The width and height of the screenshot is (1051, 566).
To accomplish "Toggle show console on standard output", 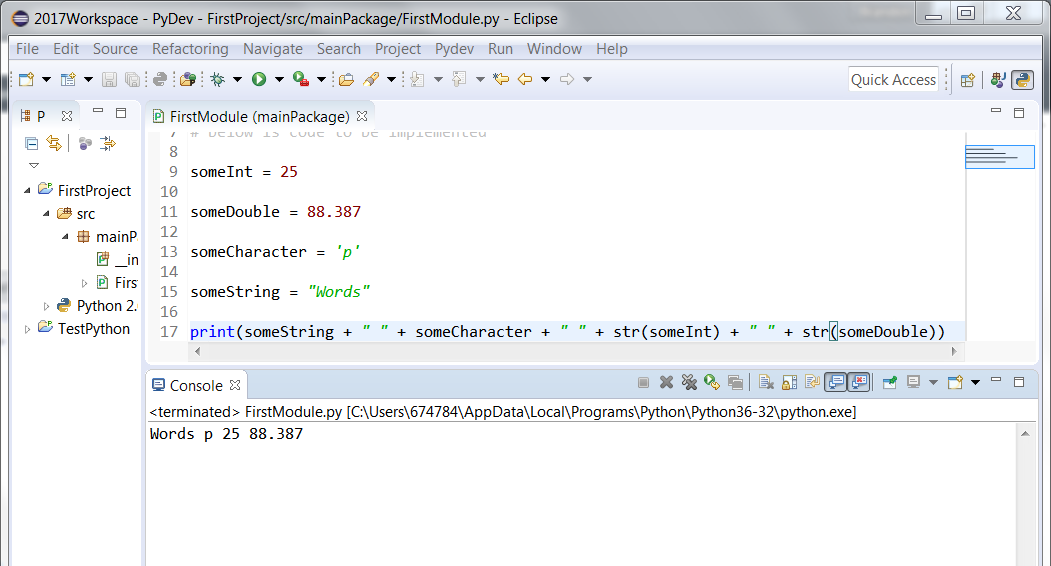I will click(835, 382).
